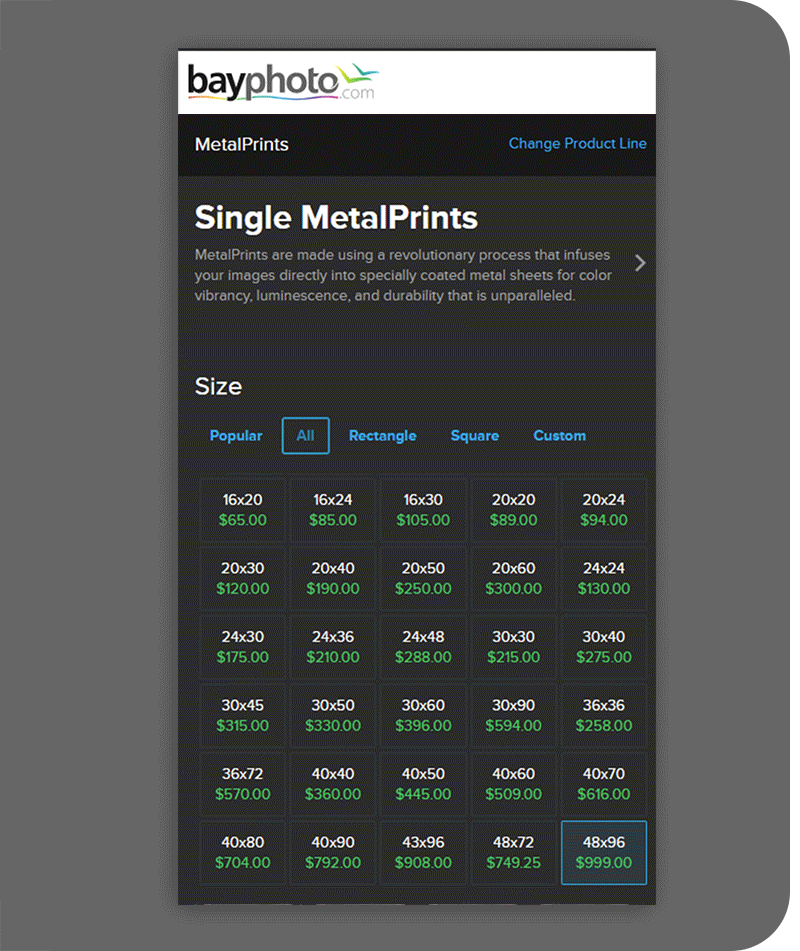
Task: Select the 36x72 size tile
Action: (242, 784)
